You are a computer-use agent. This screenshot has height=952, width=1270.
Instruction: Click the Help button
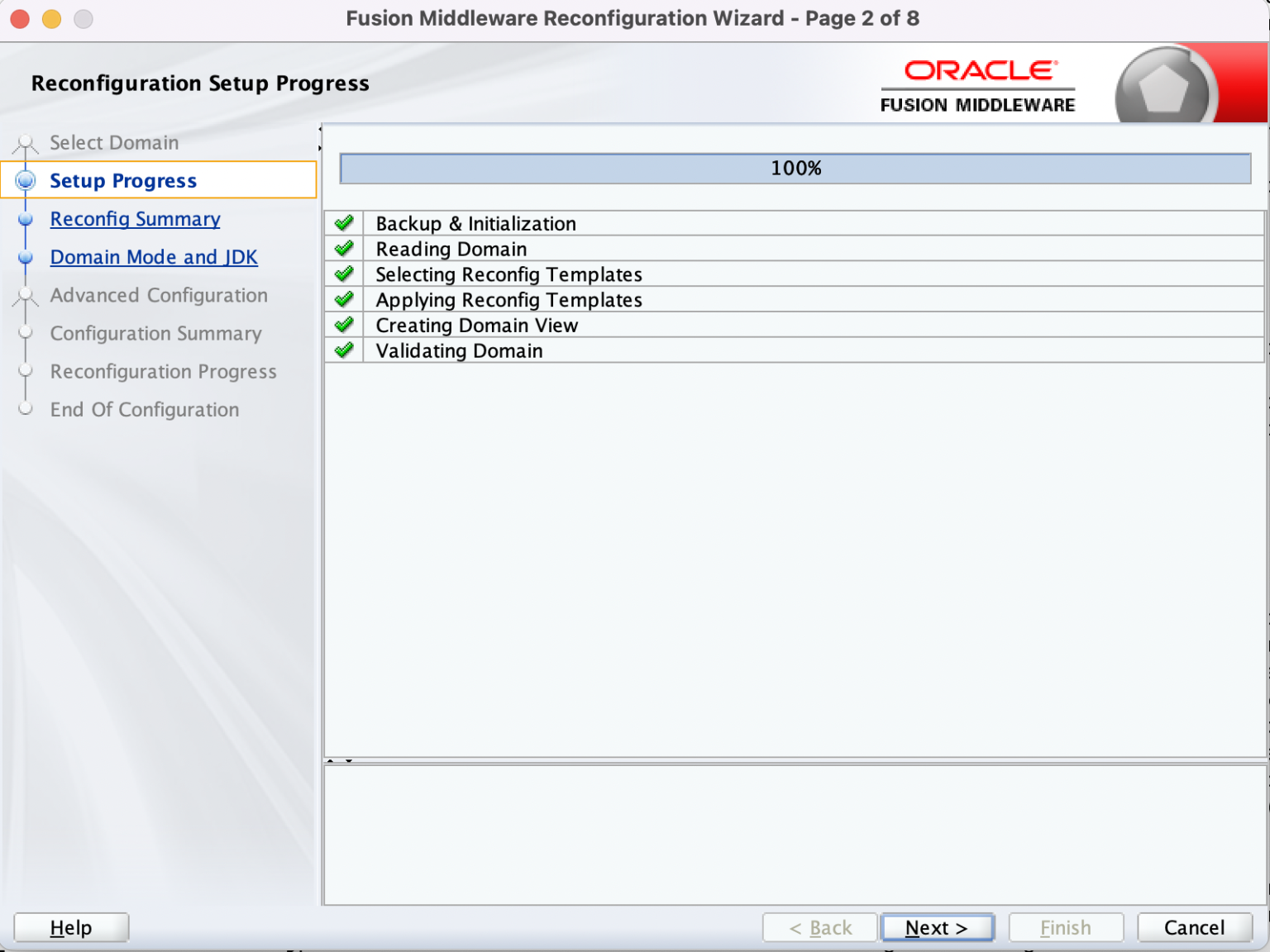click(x=71, y=927)
